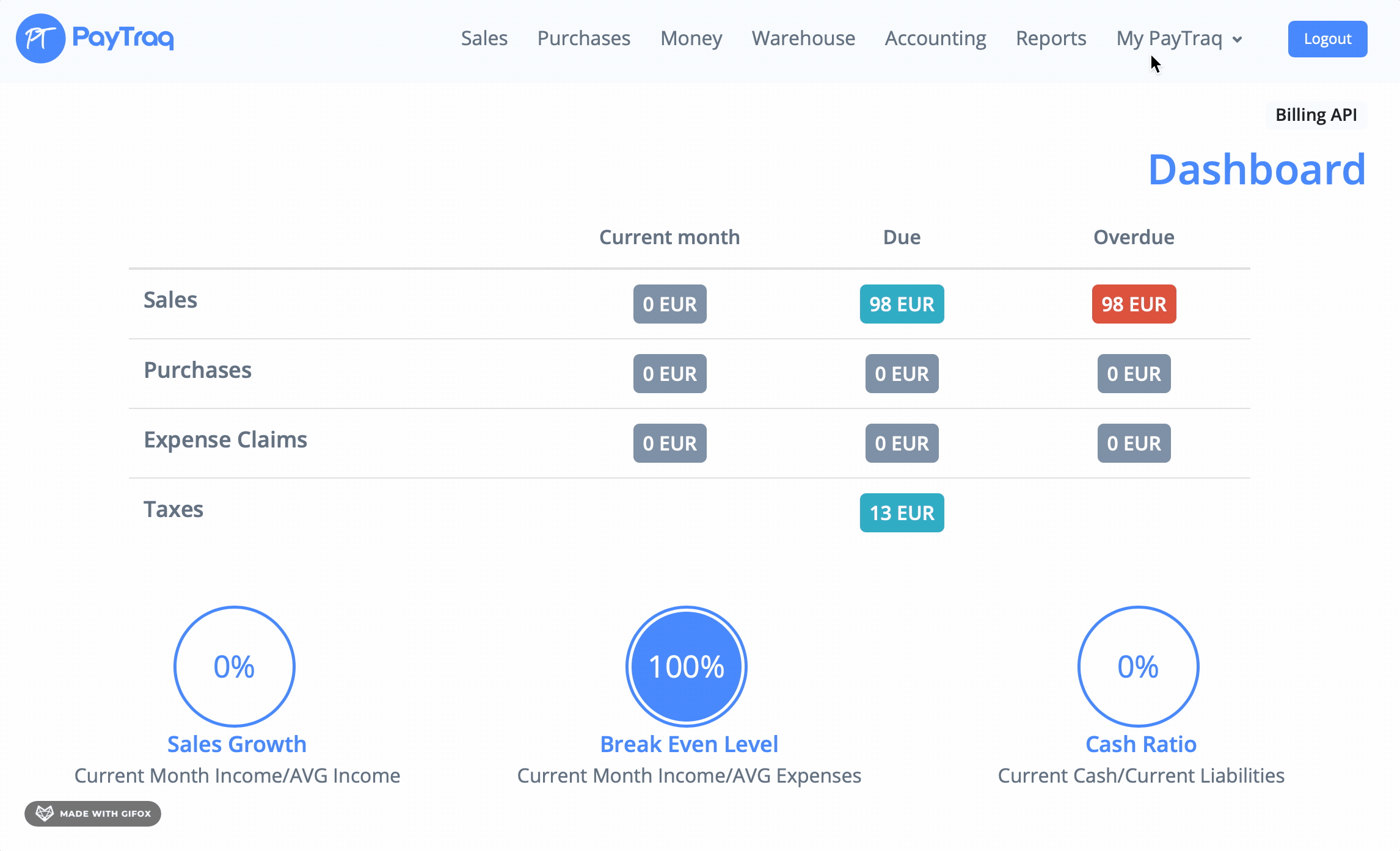Viewport: 1400px width, 851px height.
Task: Open the Purchases menu
Action: coord(583,38)
